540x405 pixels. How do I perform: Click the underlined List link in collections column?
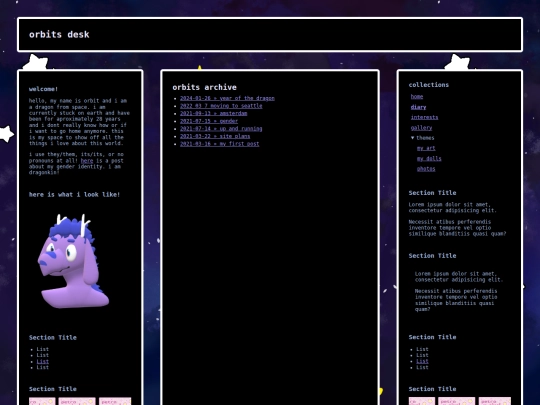(422, 361)
